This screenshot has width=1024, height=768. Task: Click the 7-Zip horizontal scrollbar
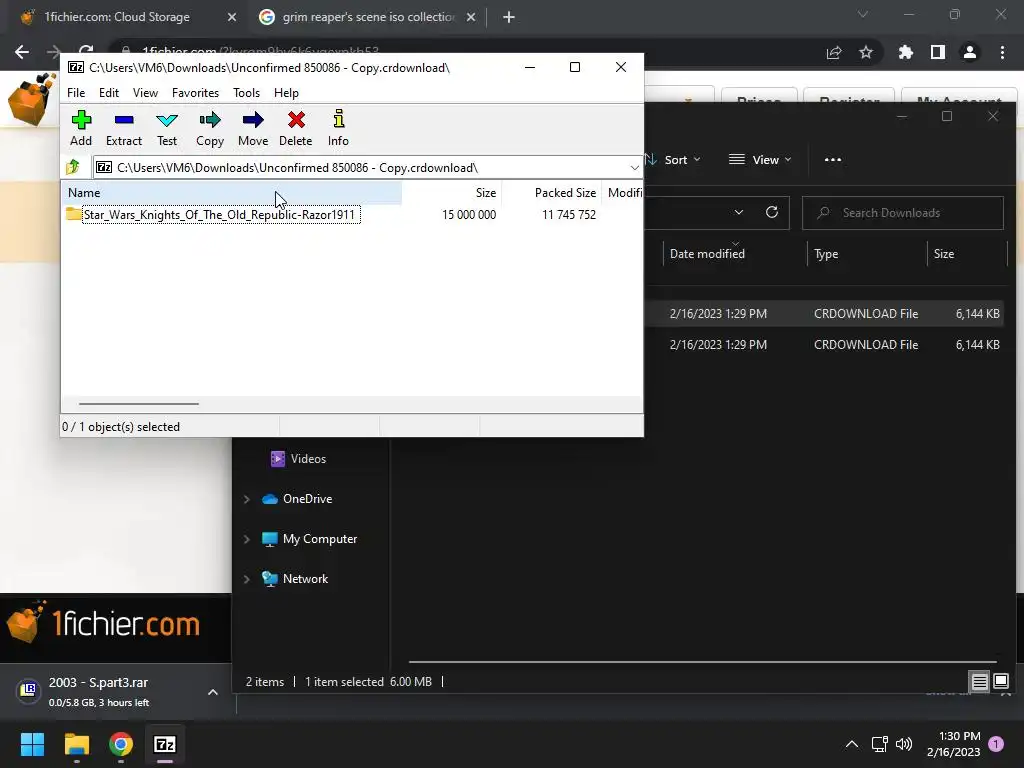click(x=138, y=404)
